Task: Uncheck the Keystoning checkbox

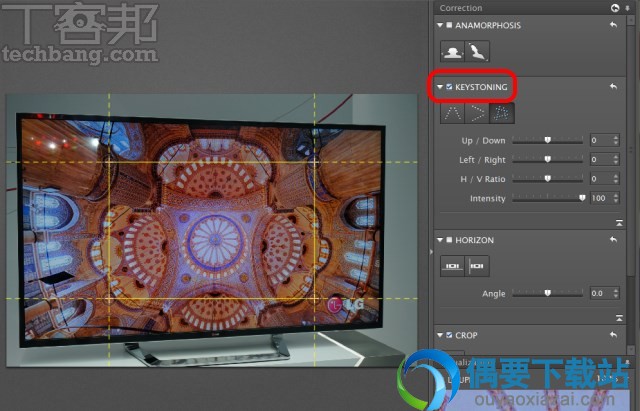Action: click(x=449, y=87)
